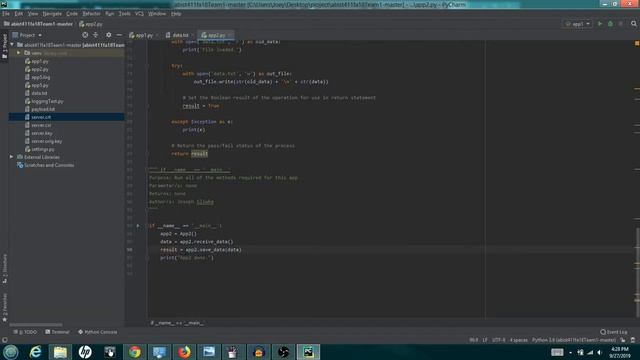
Task: Open the Project view dropdown
Action: tap(27, 35)
